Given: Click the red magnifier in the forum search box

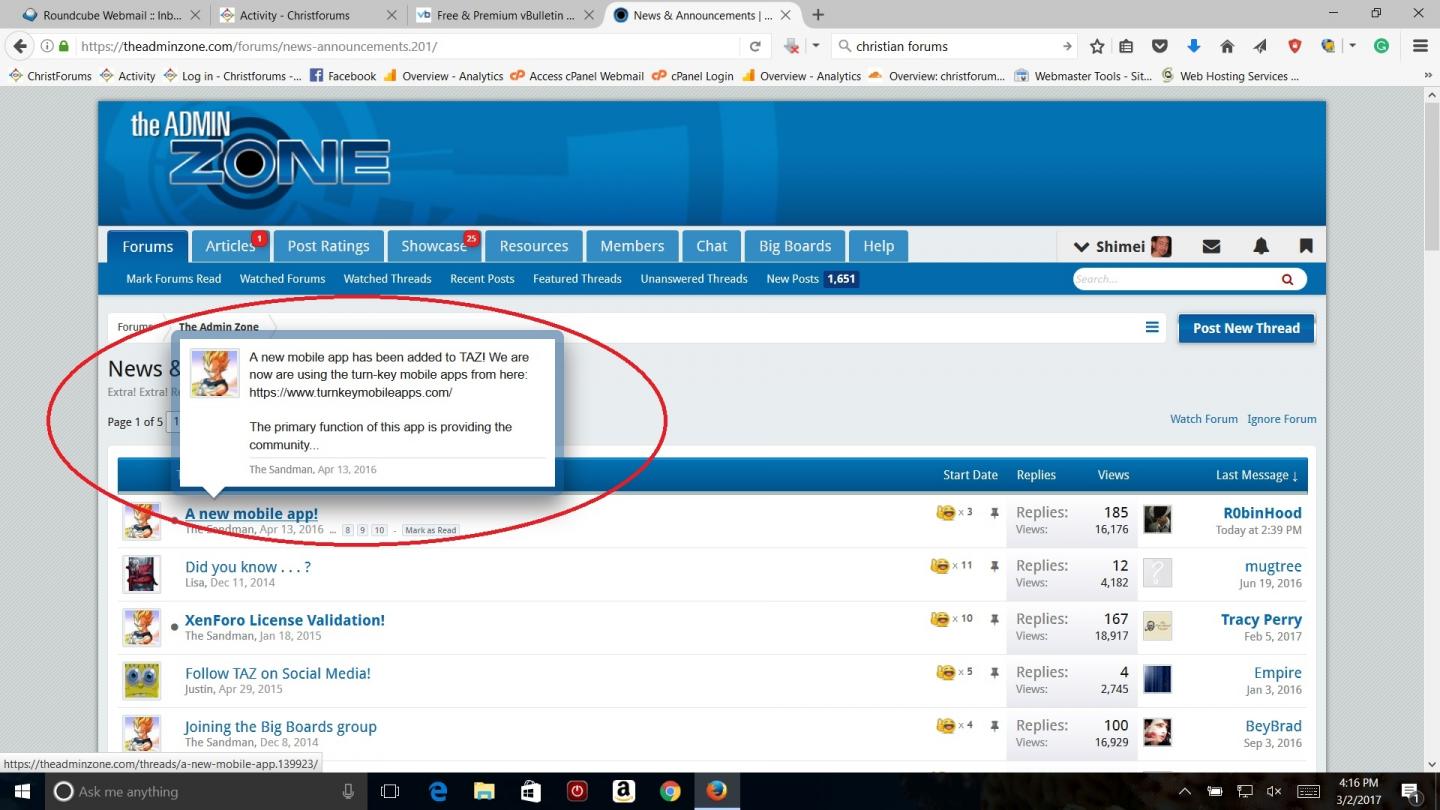Looking at the screenshot, I should (1288, 279).
